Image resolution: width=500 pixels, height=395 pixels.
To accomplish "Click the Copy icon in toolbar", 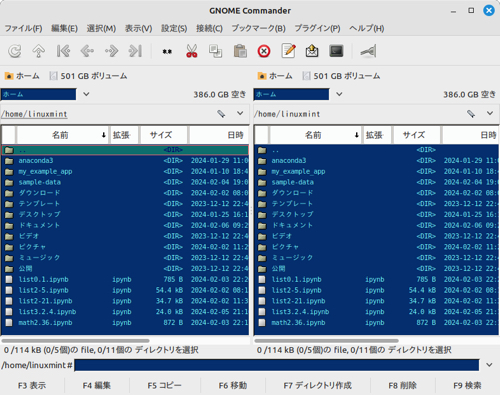I will 215,51.
